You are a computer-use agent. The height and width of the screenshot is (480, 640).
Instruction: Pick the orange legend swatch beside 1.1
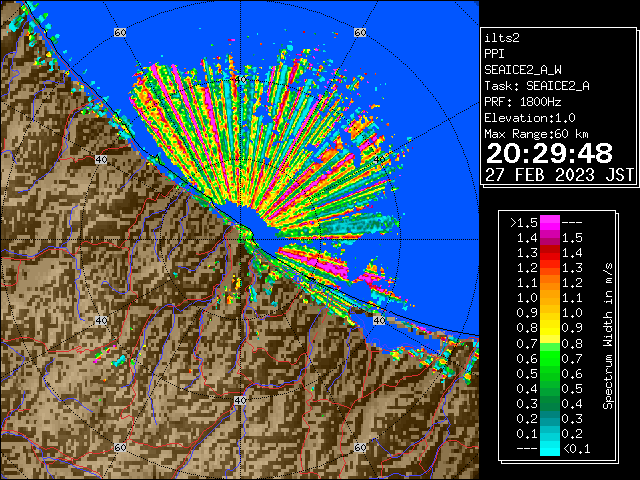coord(550,283)
